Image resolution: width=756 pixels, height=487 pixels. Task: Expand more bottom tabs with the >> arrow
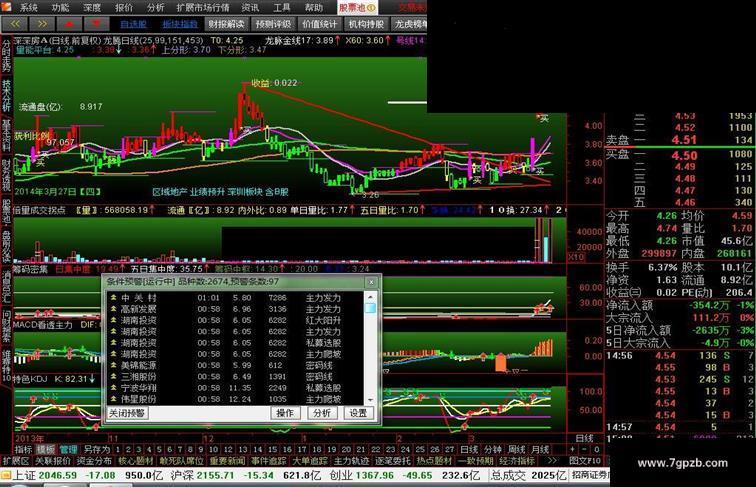tap(552, 461)
